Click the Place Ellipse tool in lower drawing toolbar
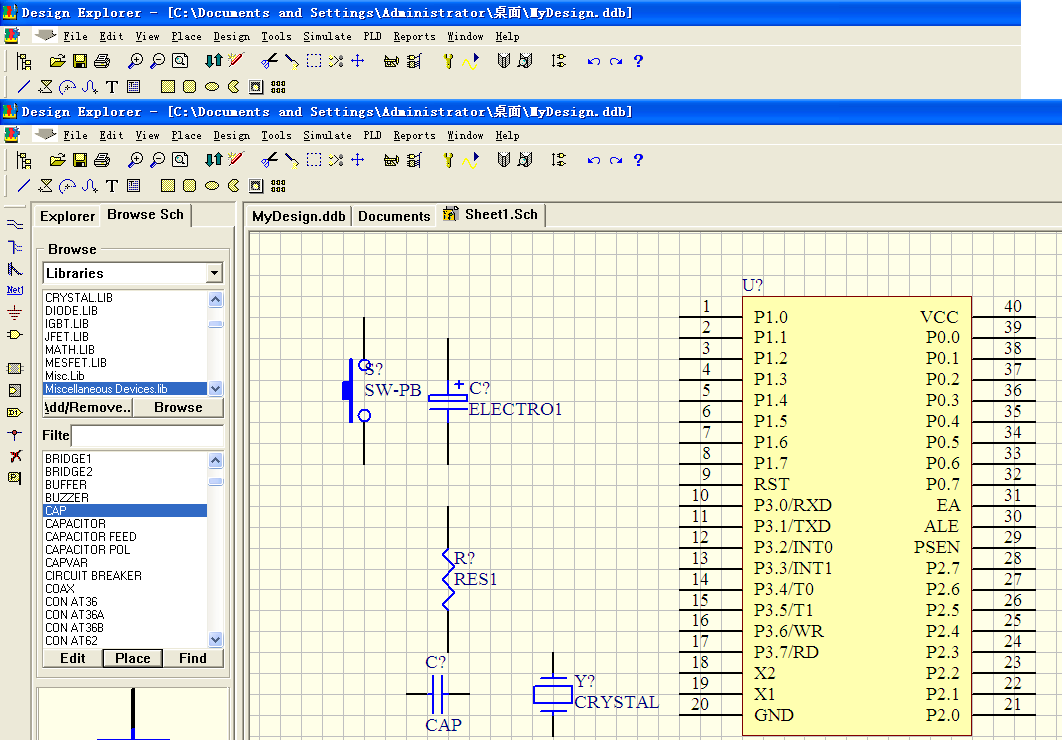Viewport: 1062px width, 740px height. point(212,186)
